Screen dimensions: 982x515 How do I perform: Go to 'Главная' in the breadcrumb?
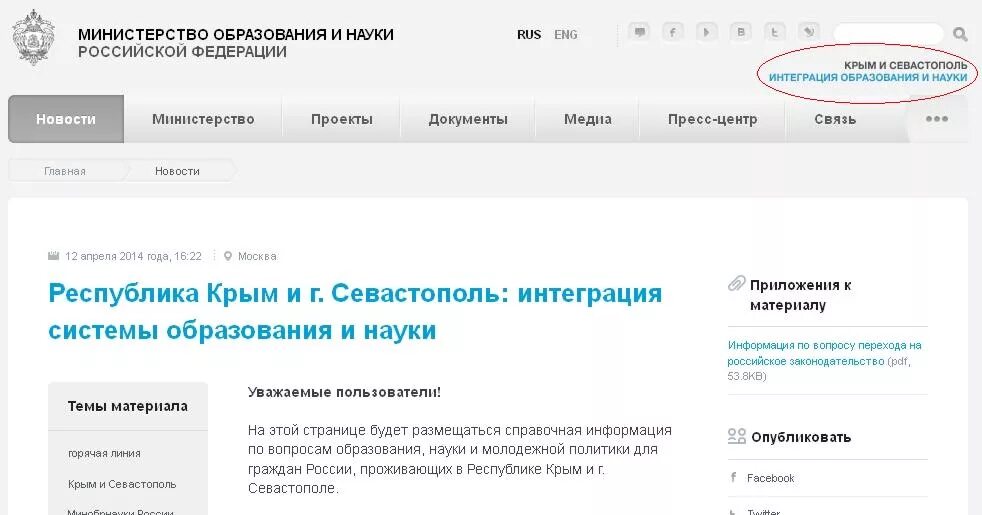click(x=65, y=171)
